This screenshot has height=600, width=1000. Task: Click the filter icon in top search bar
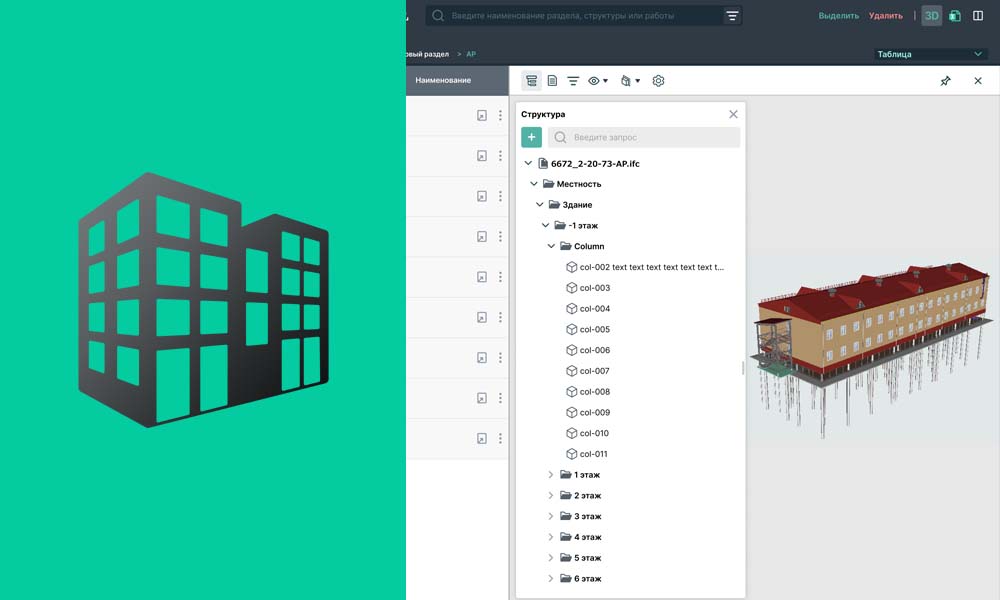[x=733, y=16]
